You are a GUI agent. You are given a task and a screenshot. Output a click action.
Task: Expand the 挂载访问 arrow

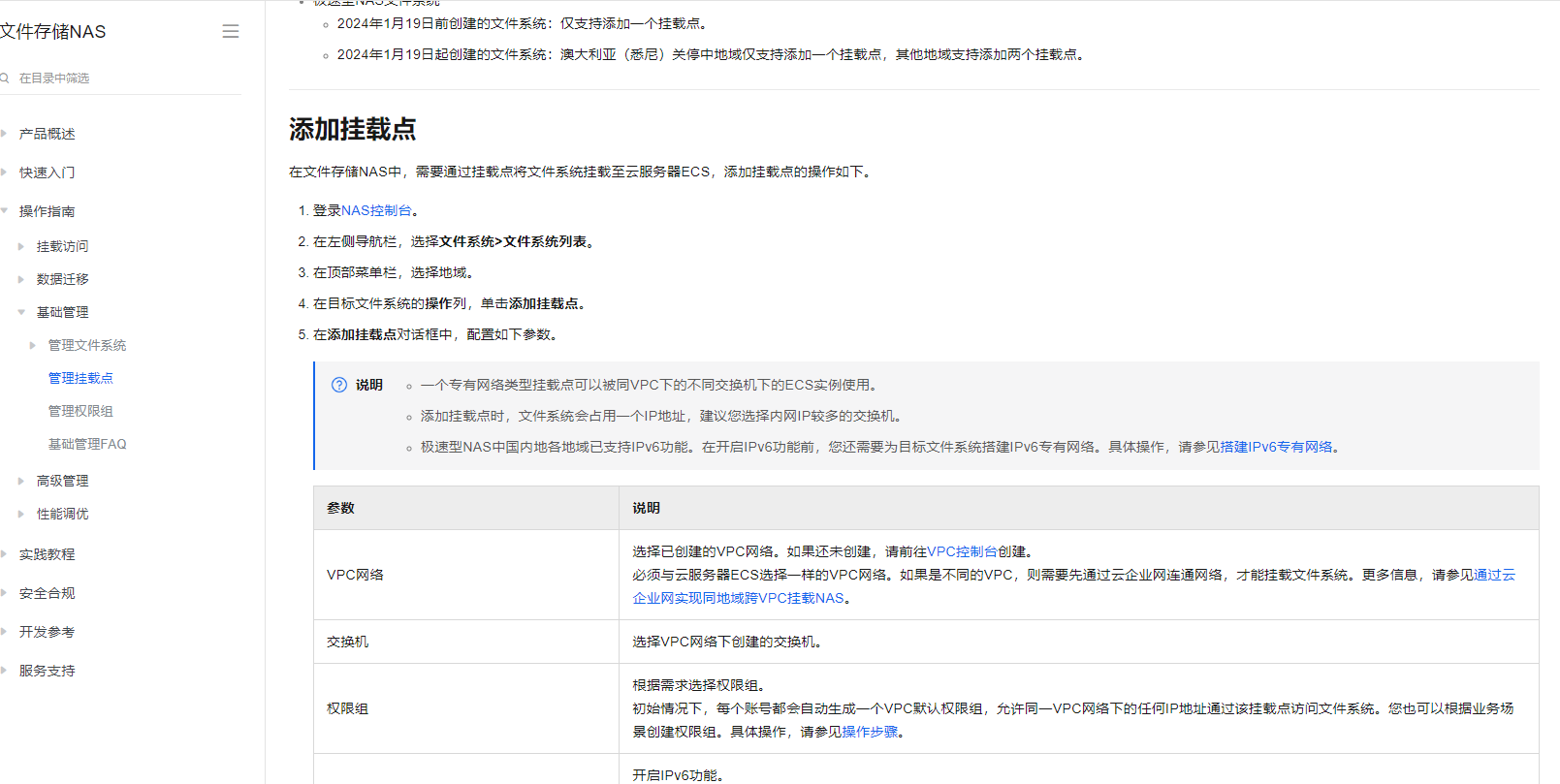click(21, 246)
